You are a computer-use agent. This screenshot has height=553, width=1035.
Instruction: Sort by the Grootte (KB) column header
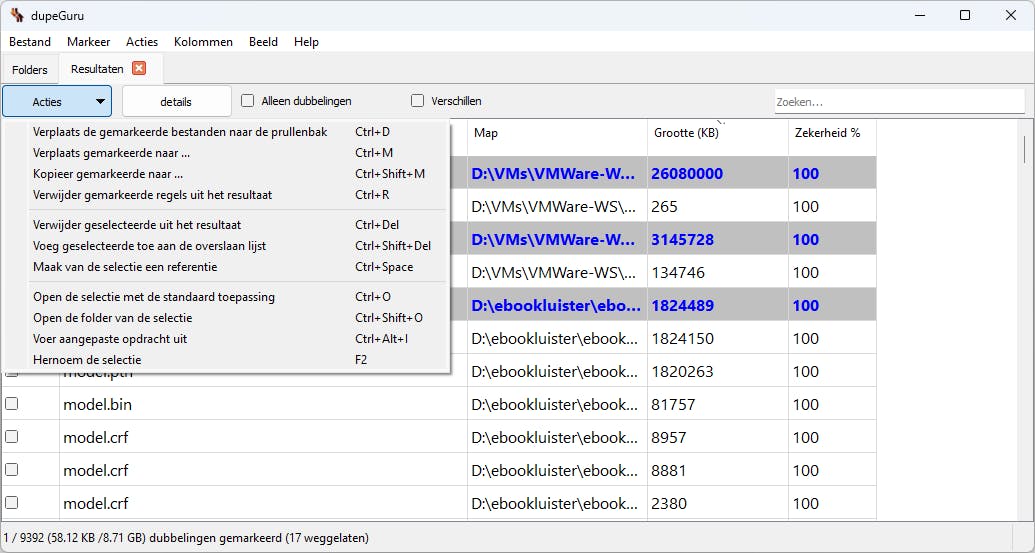(686, 133)
